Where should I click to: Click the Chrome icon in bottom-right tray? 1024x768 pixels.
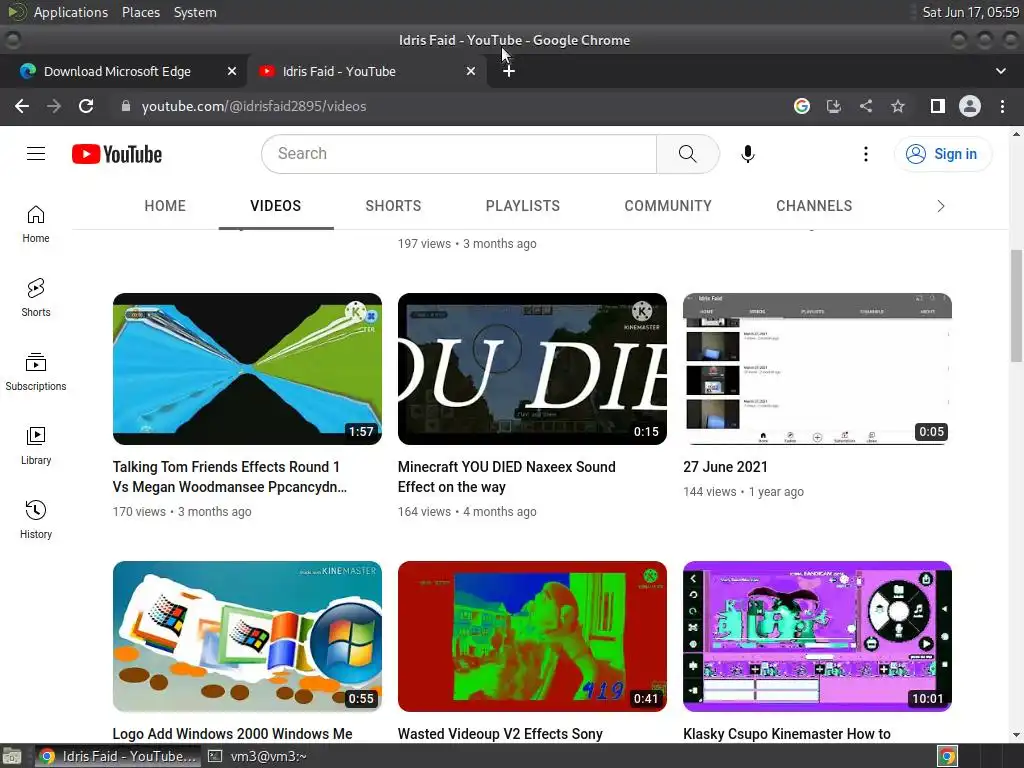tap(947, 756)
